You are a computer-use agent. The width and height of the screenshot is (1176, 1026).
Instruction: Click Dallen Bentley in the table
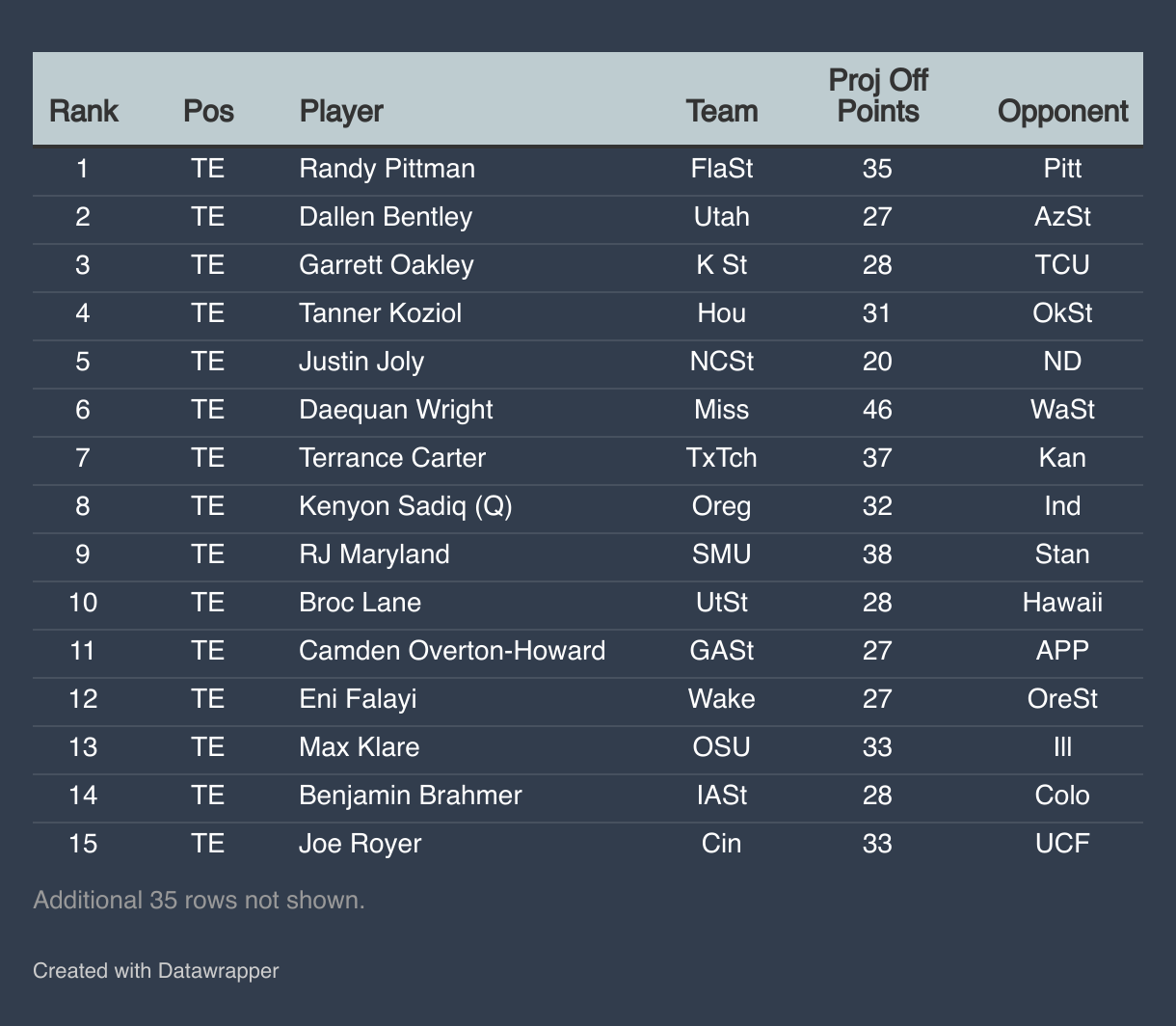pos(386,217)
